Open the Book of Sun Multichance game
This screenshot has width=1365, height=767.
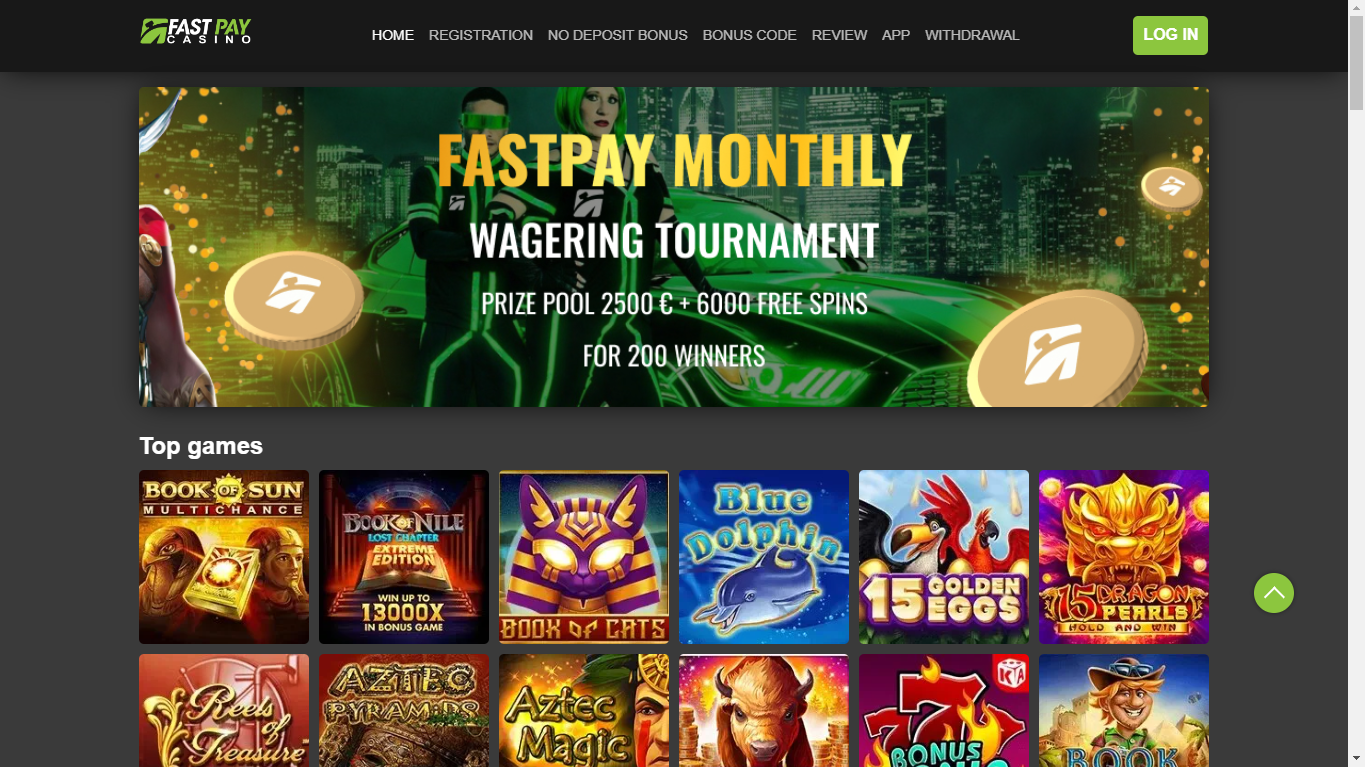[224, 557]
